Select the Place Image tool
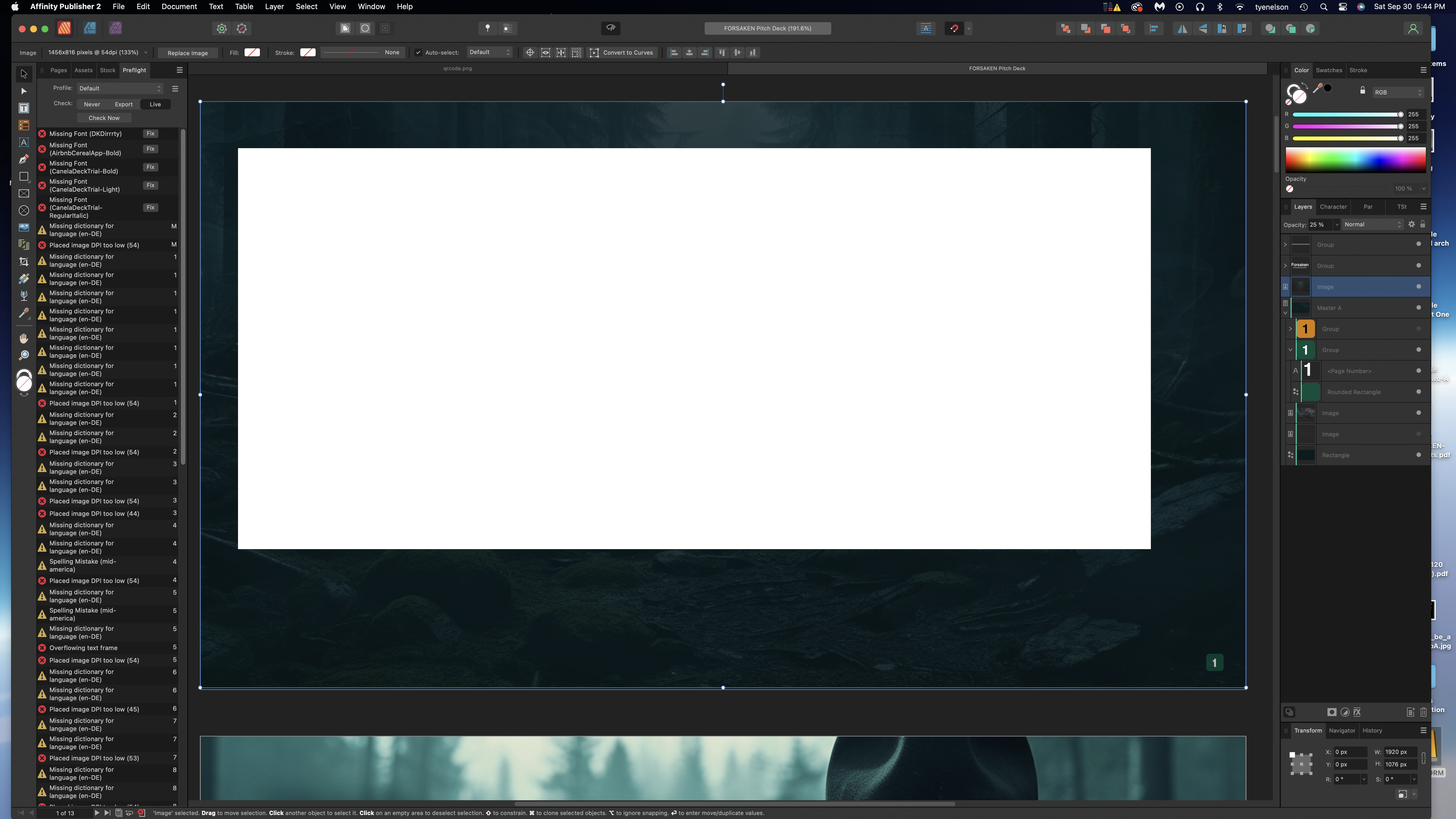The width and height of the screenshot is (1456, 819). (x=24, y=227)
